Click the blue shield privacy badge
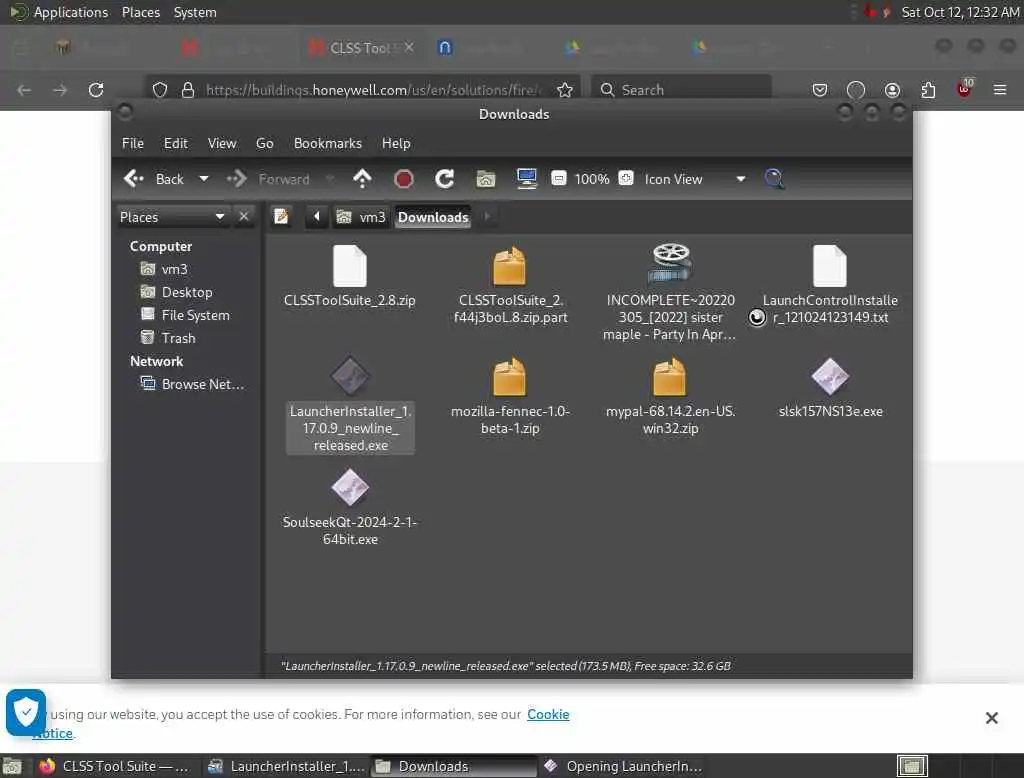 pos(26,712)
